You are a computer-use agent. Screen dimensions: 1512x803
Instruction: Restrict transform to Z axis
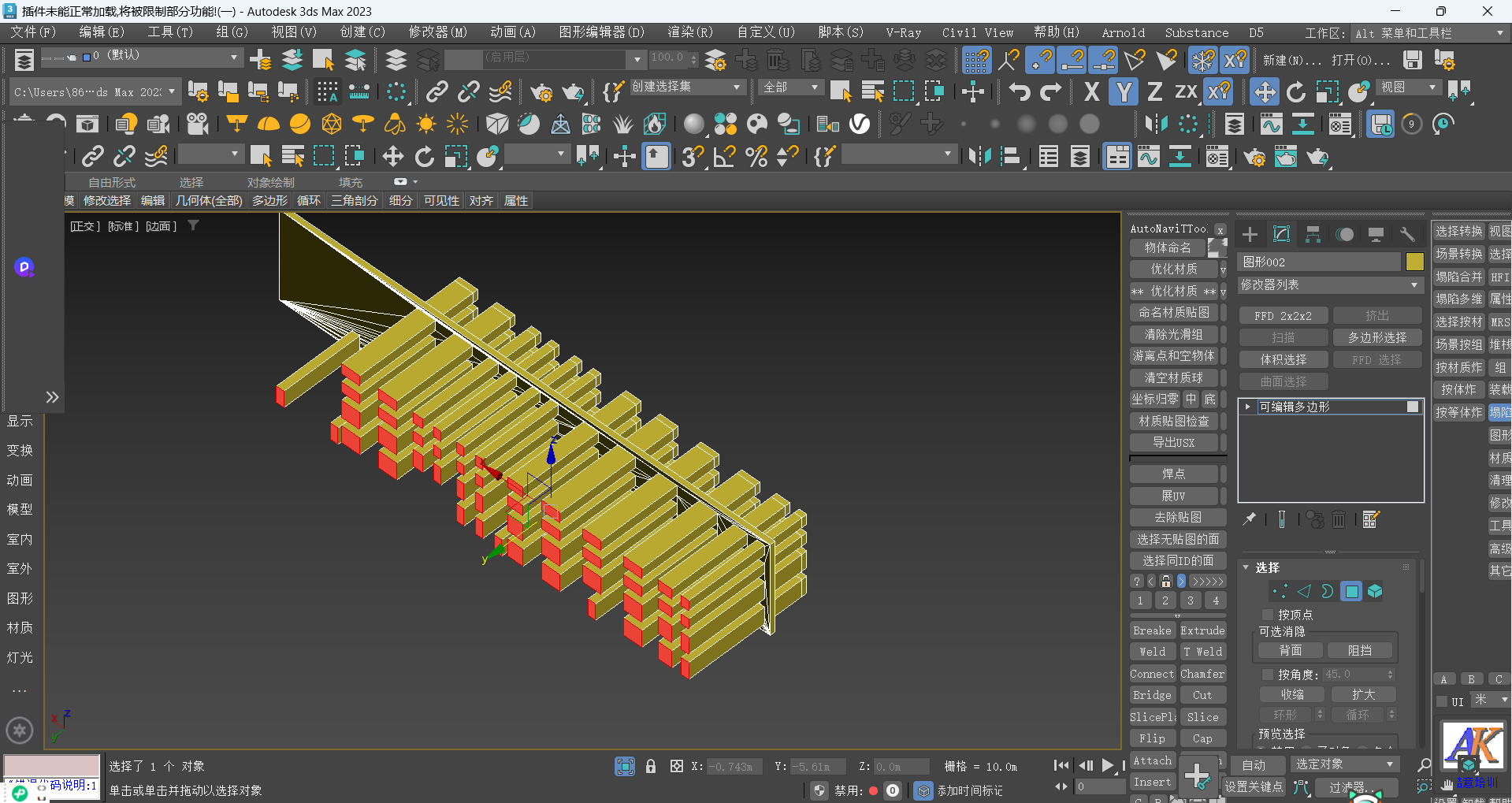coord(1154,91)
